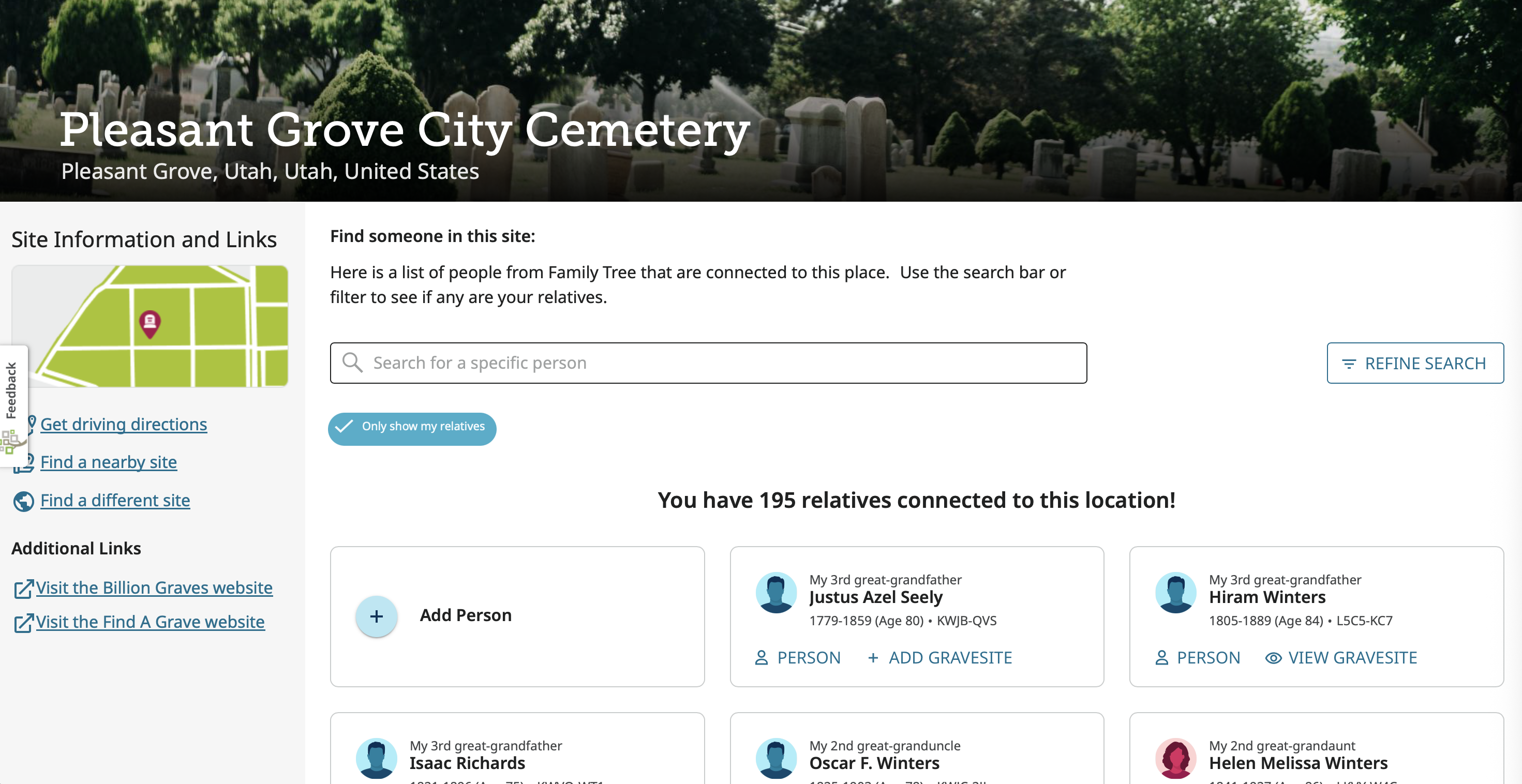Click ID text L5C5-KC7

(x=1364, y=621)
